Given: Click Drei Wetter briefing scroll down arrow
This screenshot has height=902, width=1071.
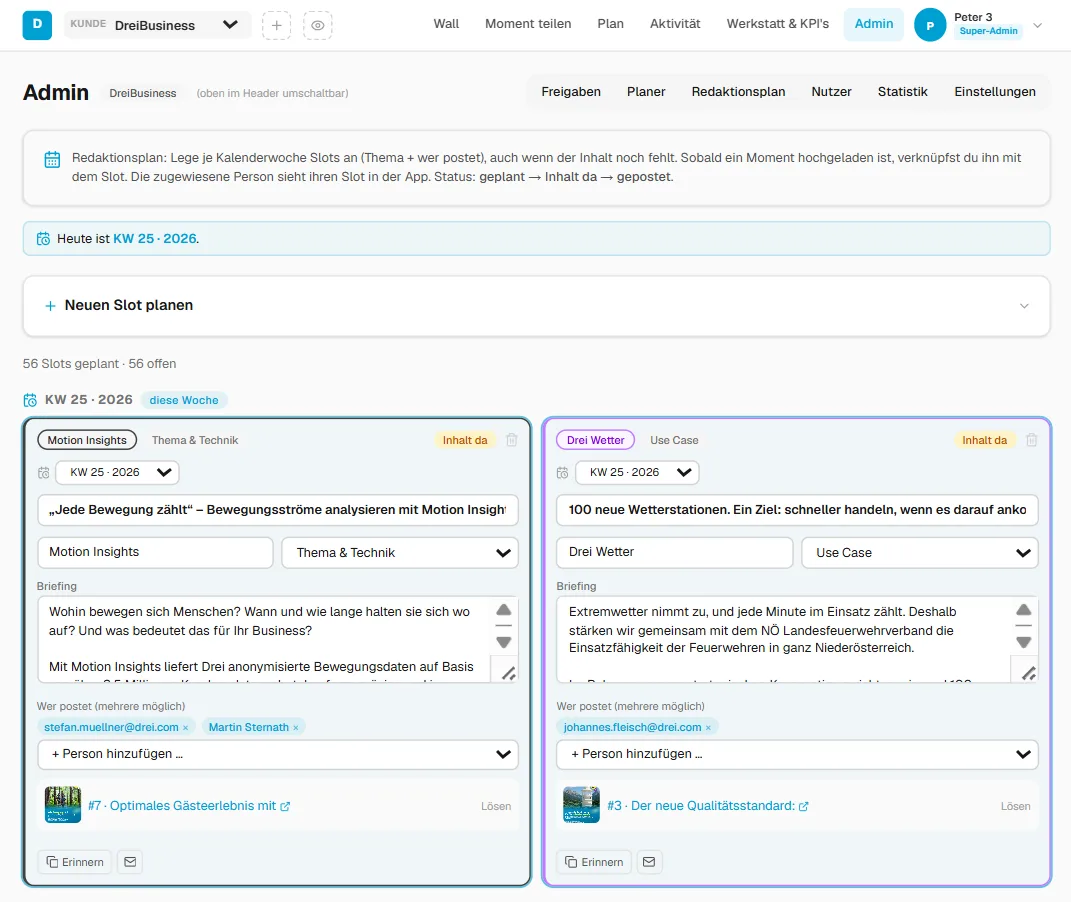Looking at the screenshot, I should (1023, 642).
